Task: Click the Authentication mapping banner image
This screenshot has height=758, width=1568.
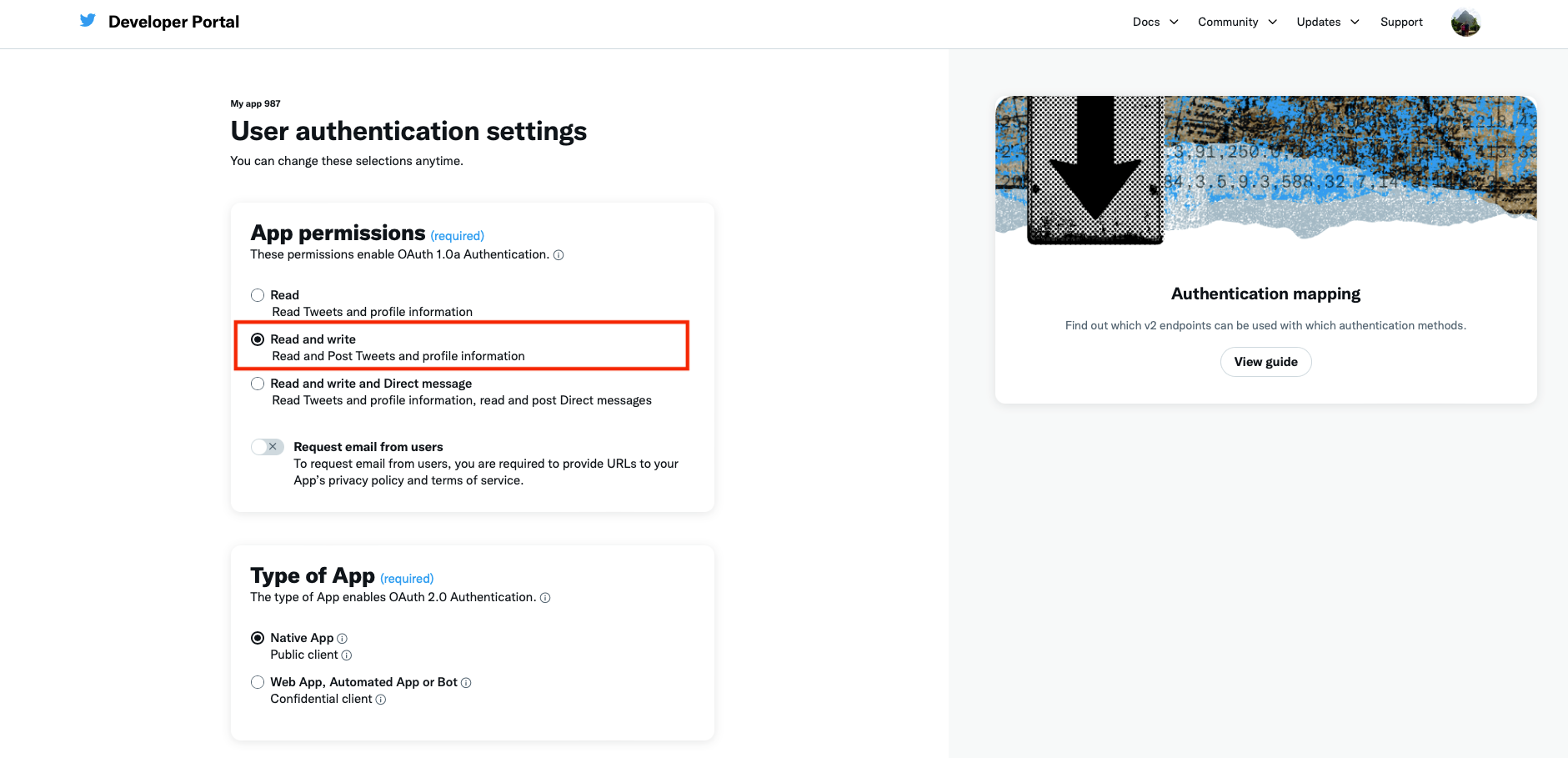Action: tap(1265, 169)
